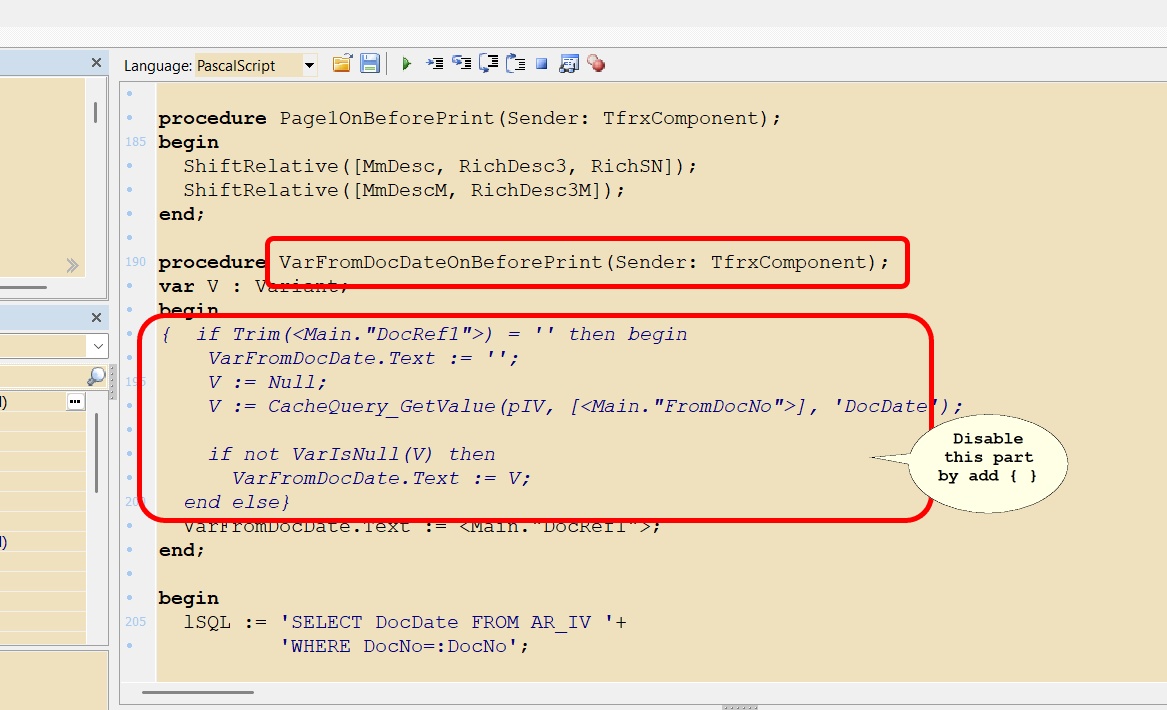Image resolution: width=1167 pixels, height=710 pixels.
Task: Click the search magnifier in left panel
Action: (x=96, y=374)
